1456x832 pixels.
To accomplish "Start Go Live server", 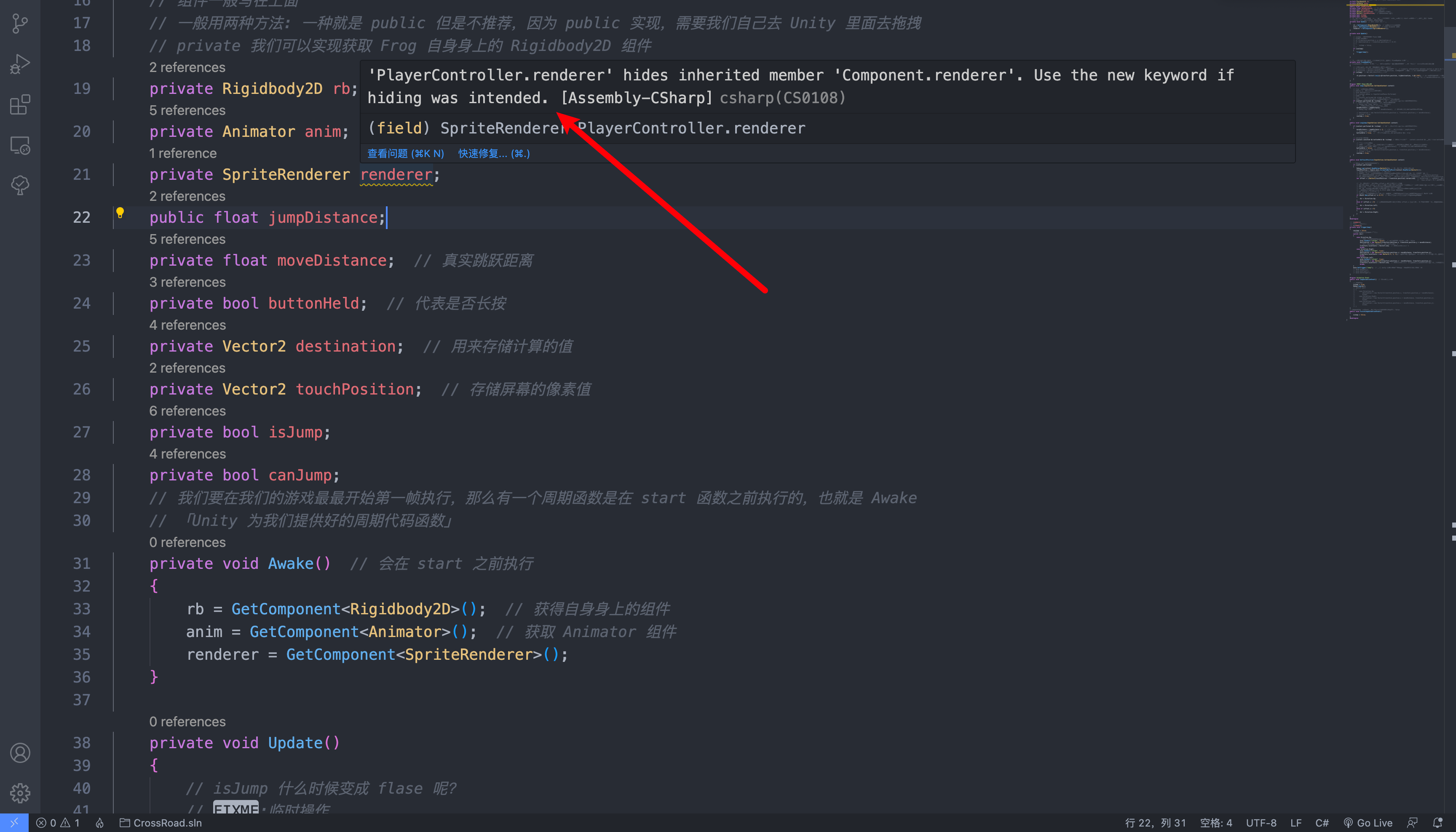I will [x=1368, y=823].
